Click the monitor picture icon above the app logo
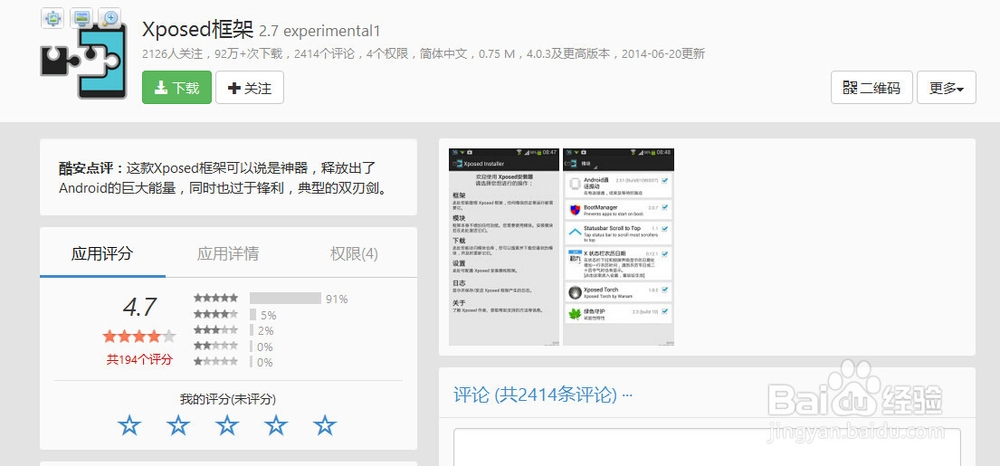The width and height of the screenshot is (1000, 466). pos(82,18)
